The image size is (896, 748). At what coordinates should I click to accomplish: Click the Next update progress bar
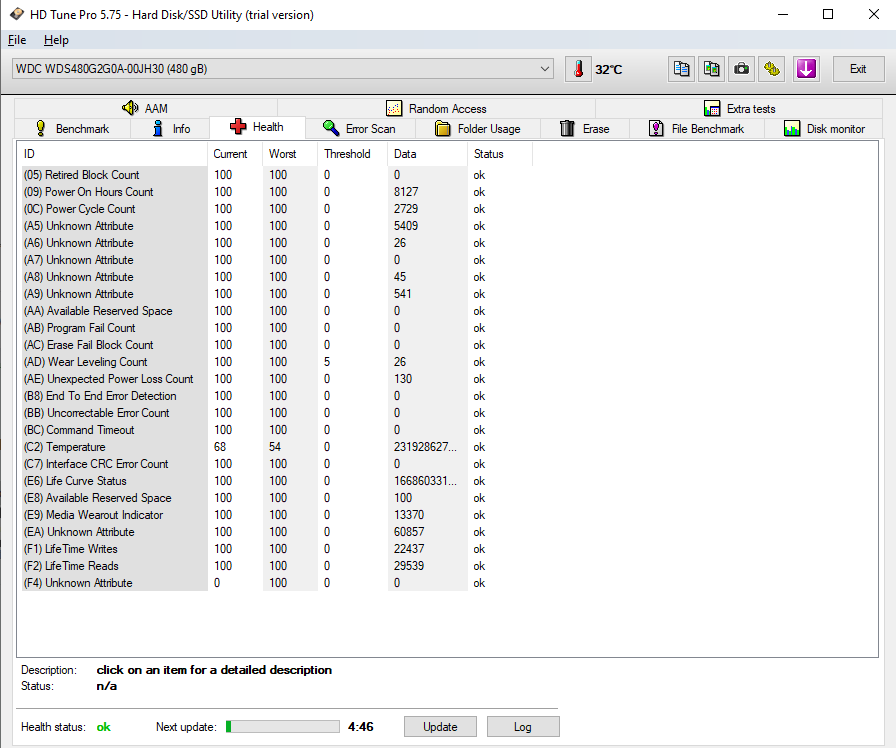coord(282,726)
